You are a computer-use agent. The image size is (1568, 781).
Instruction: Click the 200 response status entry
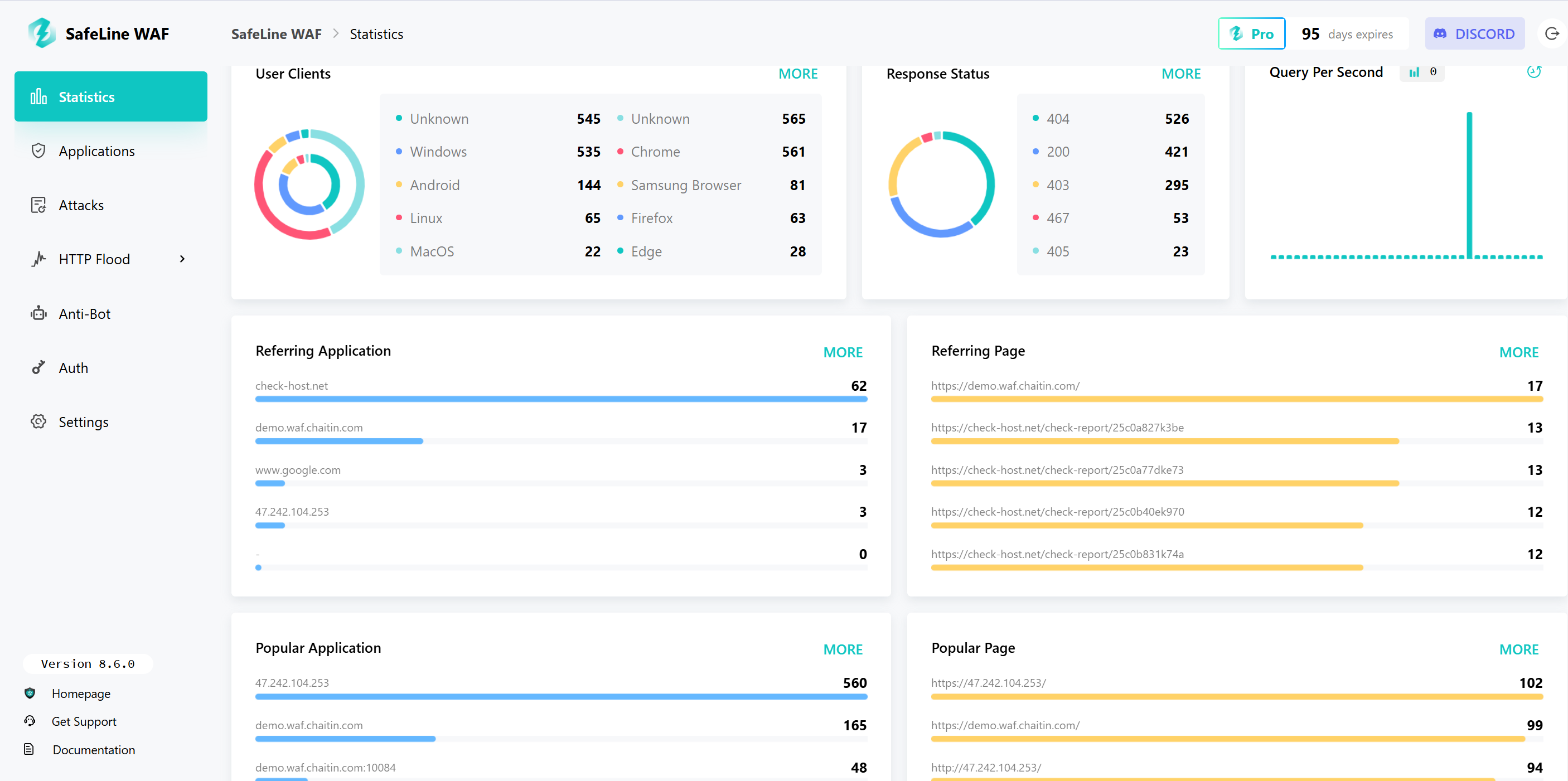[x=1110, y=151]
